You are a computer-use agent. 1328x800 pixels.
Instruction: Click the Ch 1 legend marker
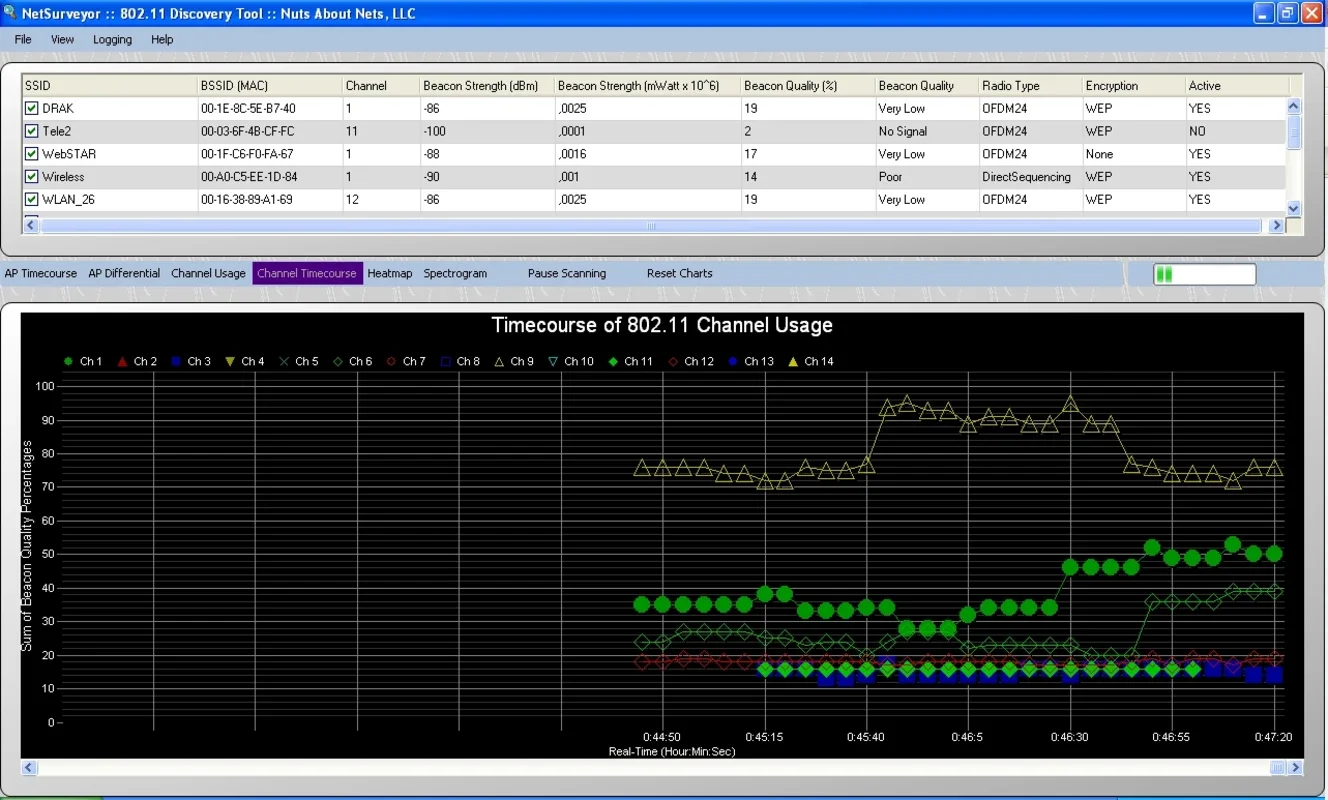68,361
